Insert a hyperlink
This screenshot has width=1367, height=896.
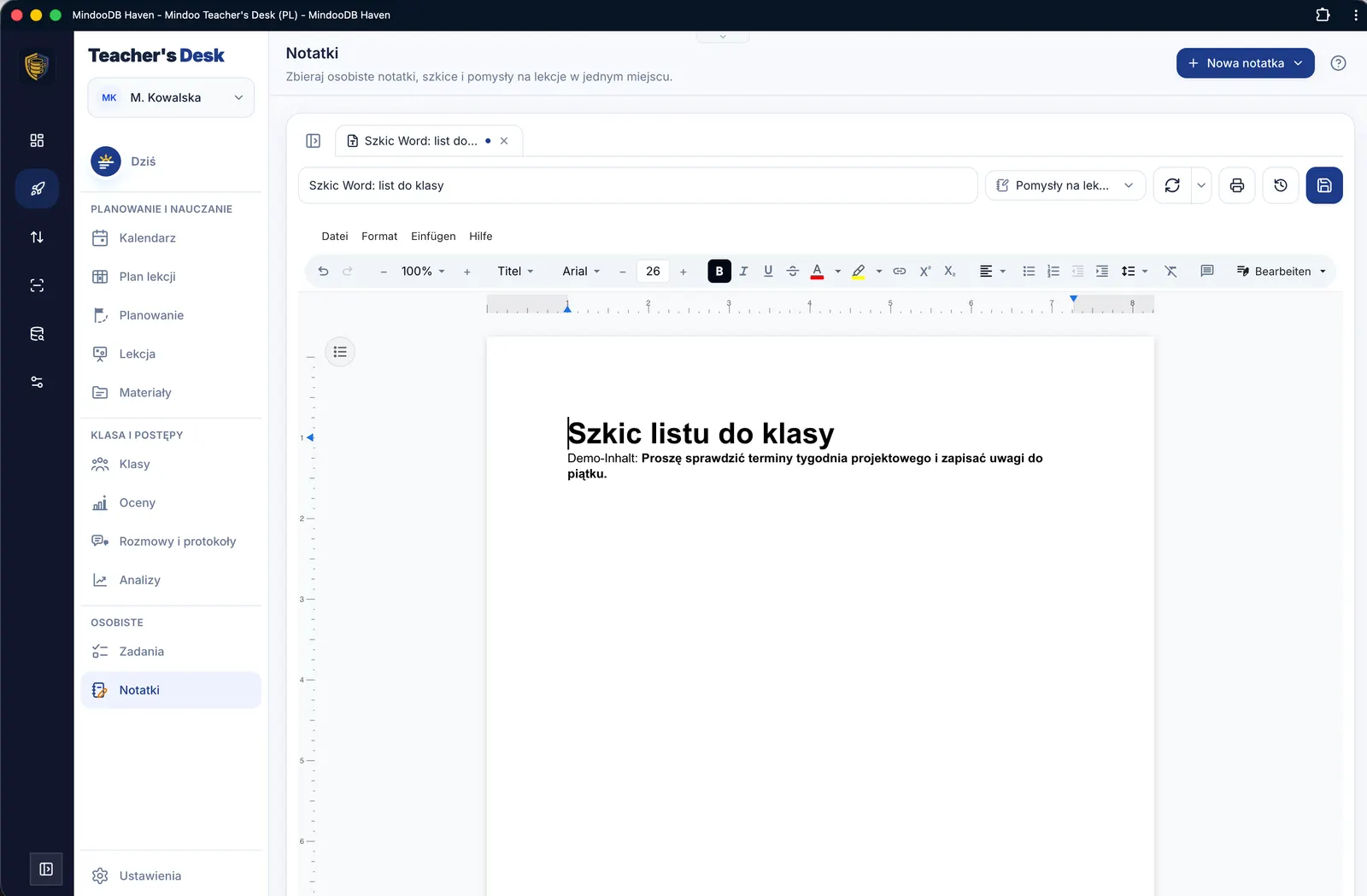pyautogui.click(x=900, y=272)
